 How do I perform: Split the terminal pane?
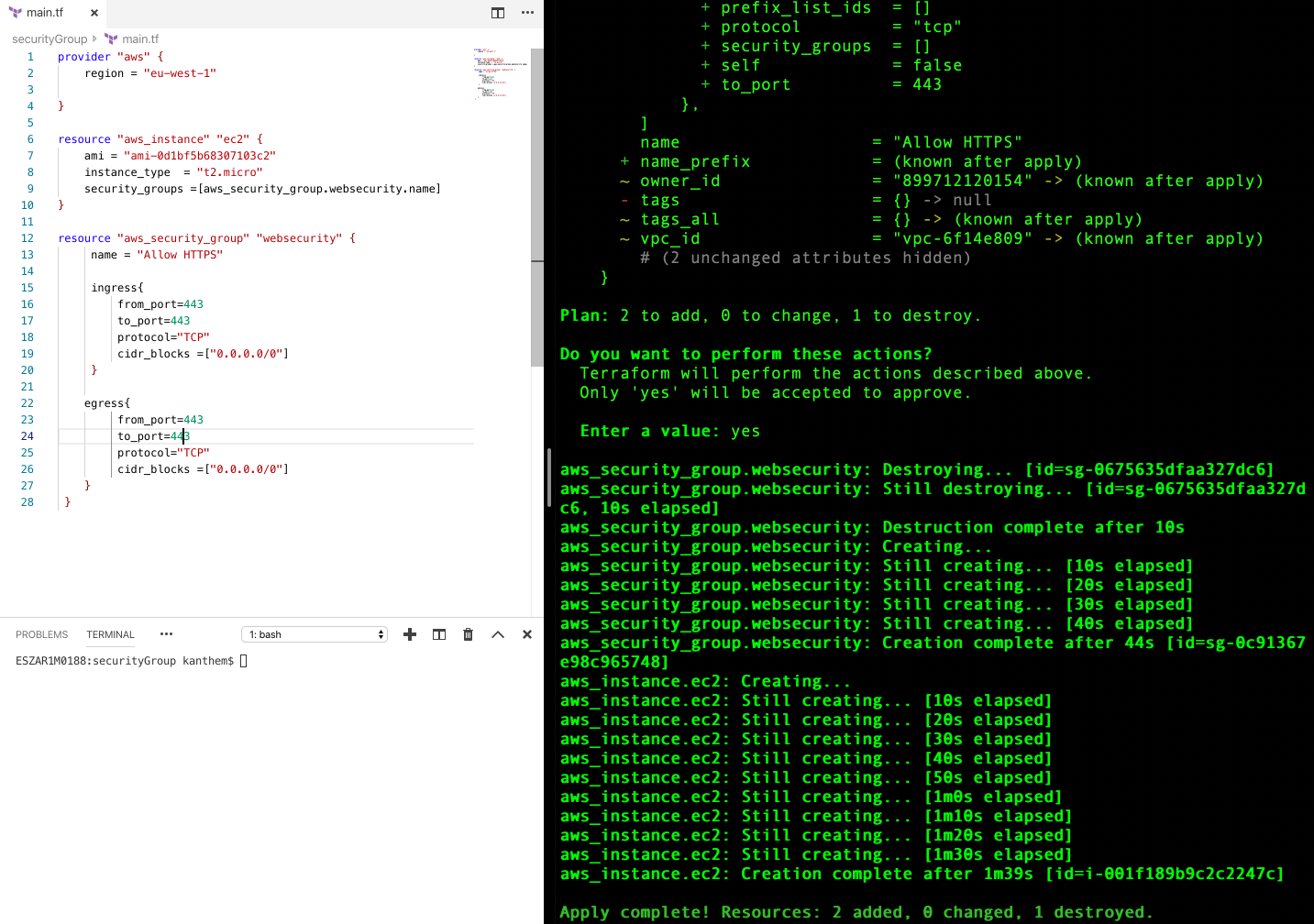coord(439,634)
